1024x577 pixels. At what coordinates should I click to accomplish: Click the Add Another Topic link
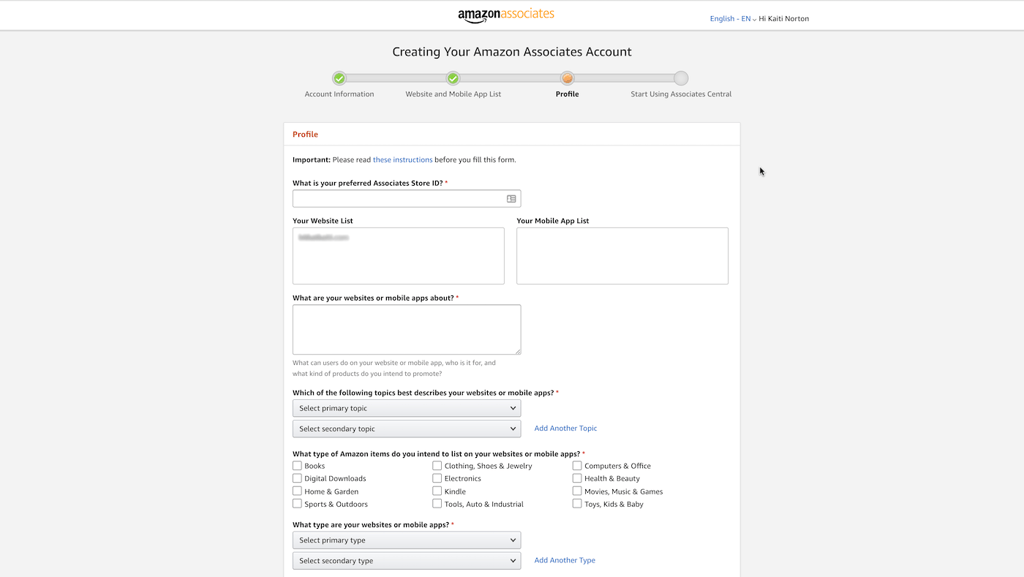(566, 429)
